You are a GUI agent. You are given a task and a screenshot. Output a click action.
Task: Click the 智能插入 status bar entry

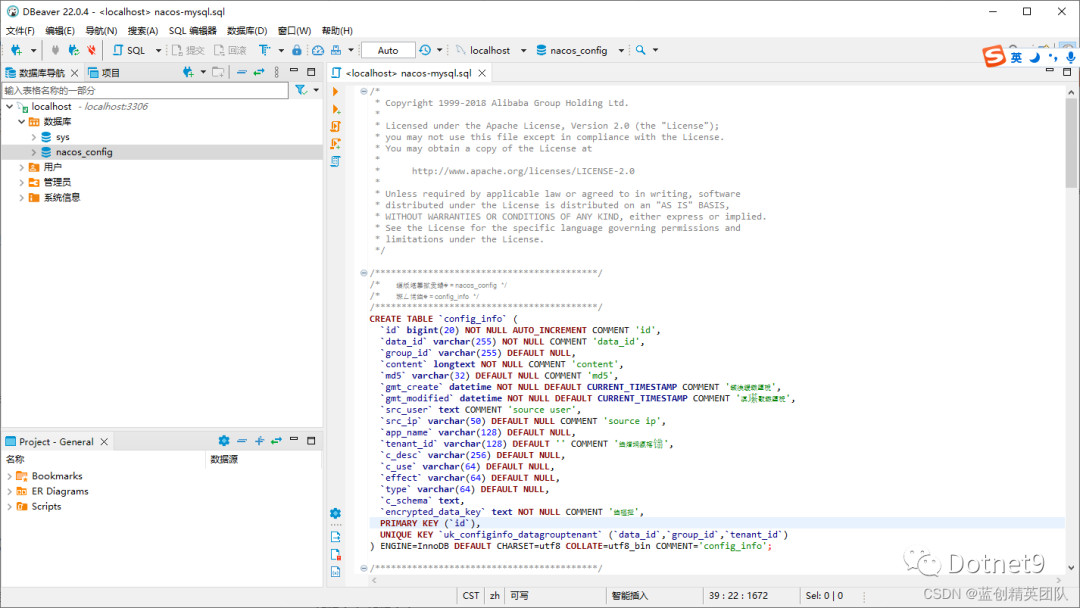point(630,596)
